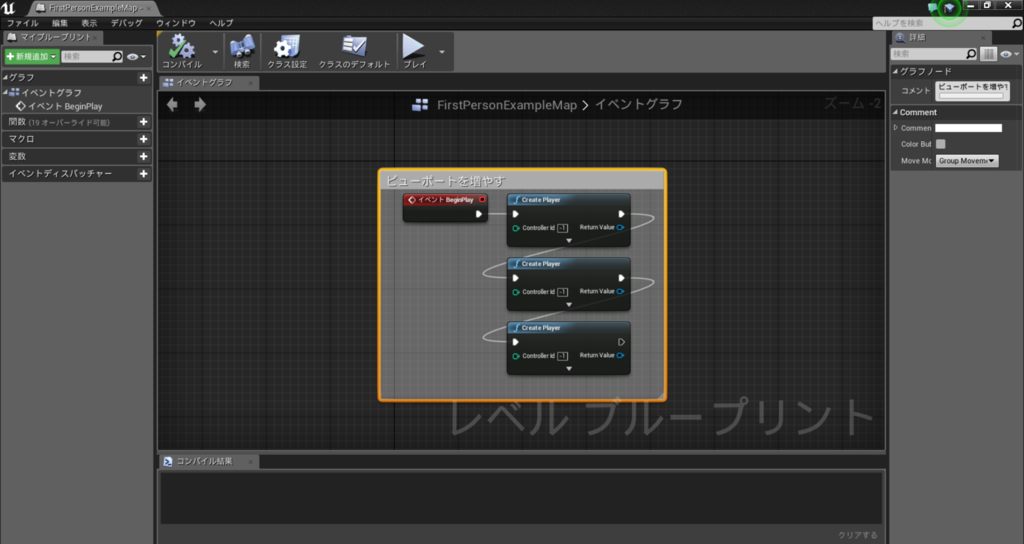1024x544 pixels.
Task: Navigate forward with right arrow in graph
Action: click(x=200, y=104)
